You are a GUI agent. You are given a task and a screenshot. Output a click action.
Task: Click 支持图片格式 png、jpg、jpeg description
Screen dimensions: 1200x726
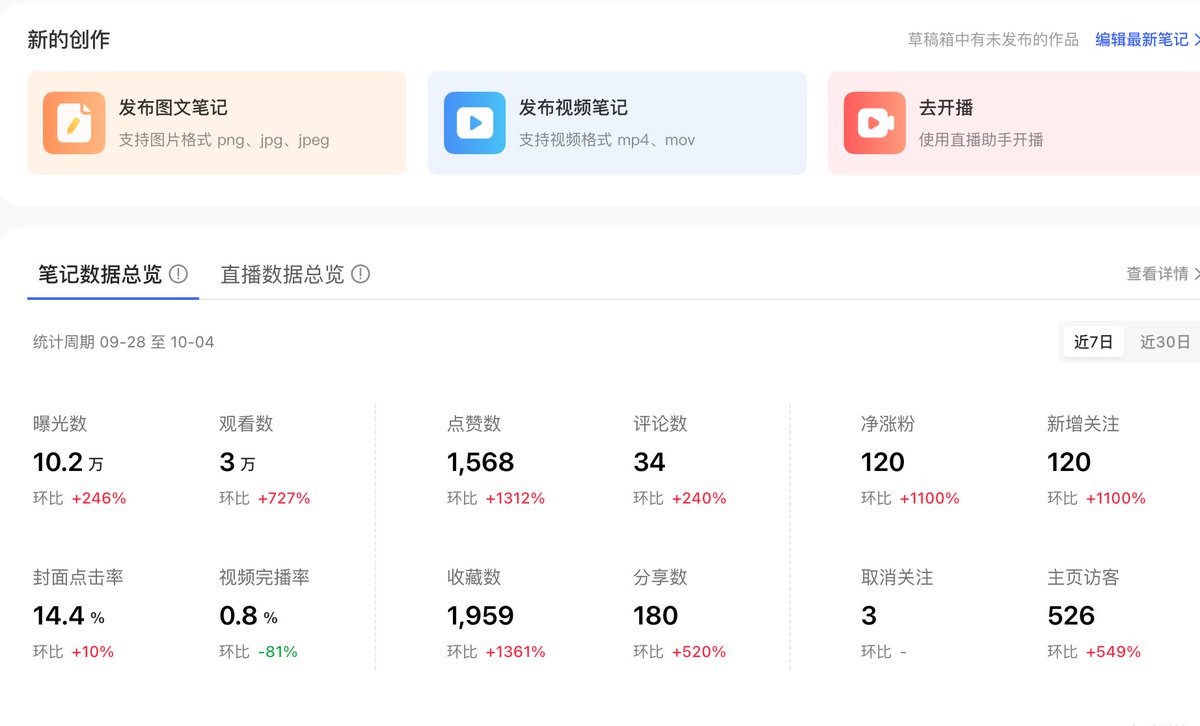tap(224, 140)
